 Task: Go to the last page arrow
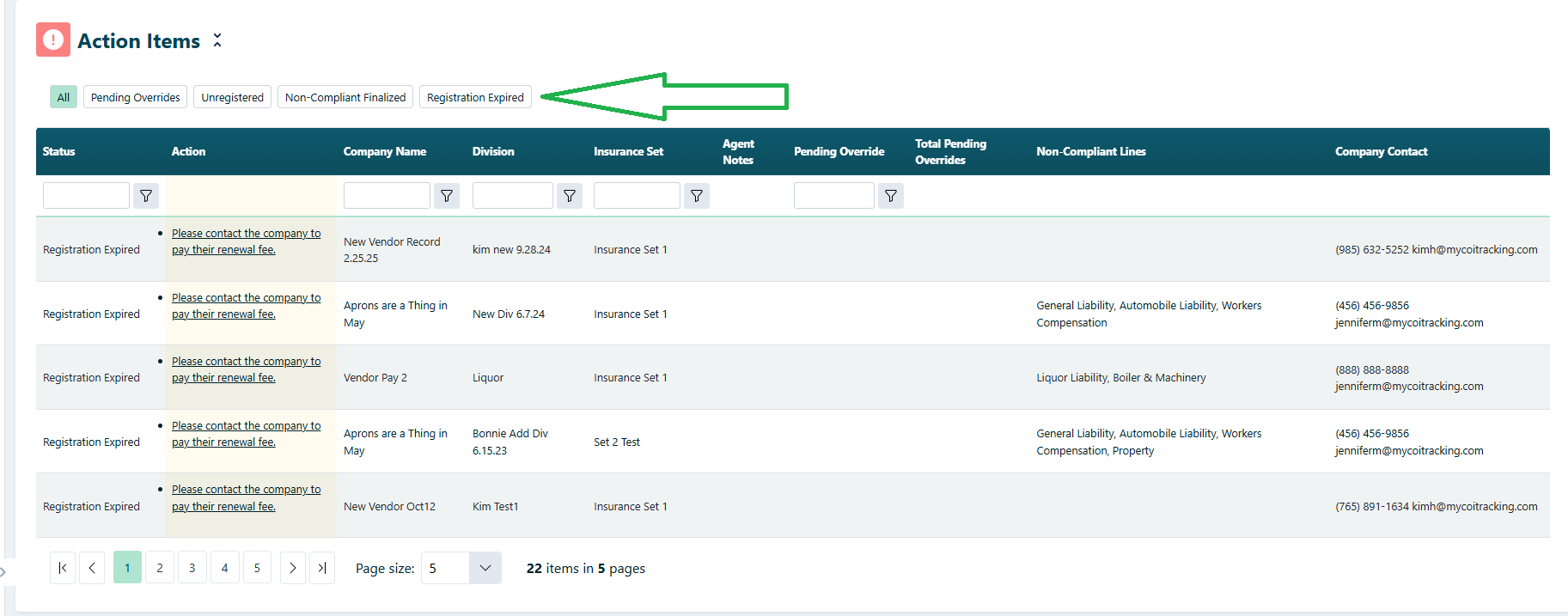pos(322,568)
